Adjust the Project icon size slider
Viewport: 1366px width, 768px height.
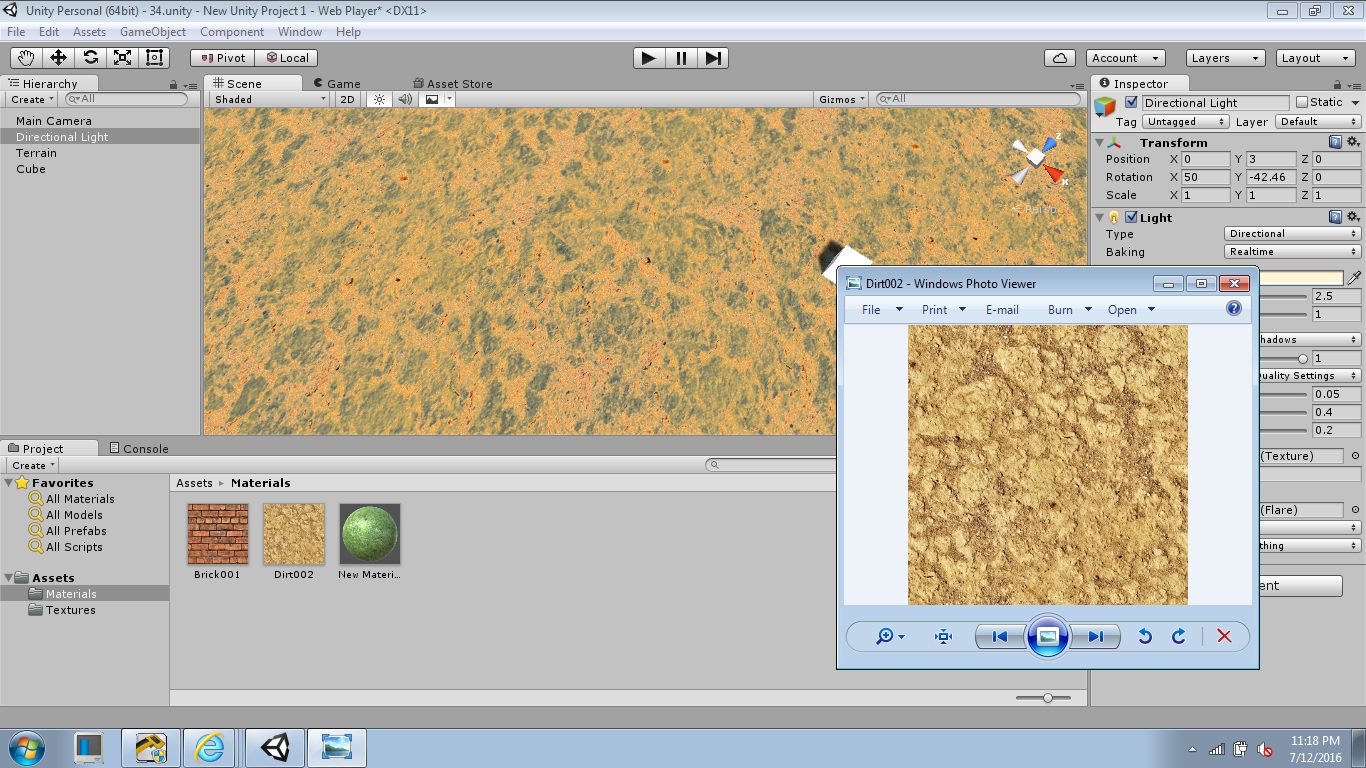(1047, 698)
